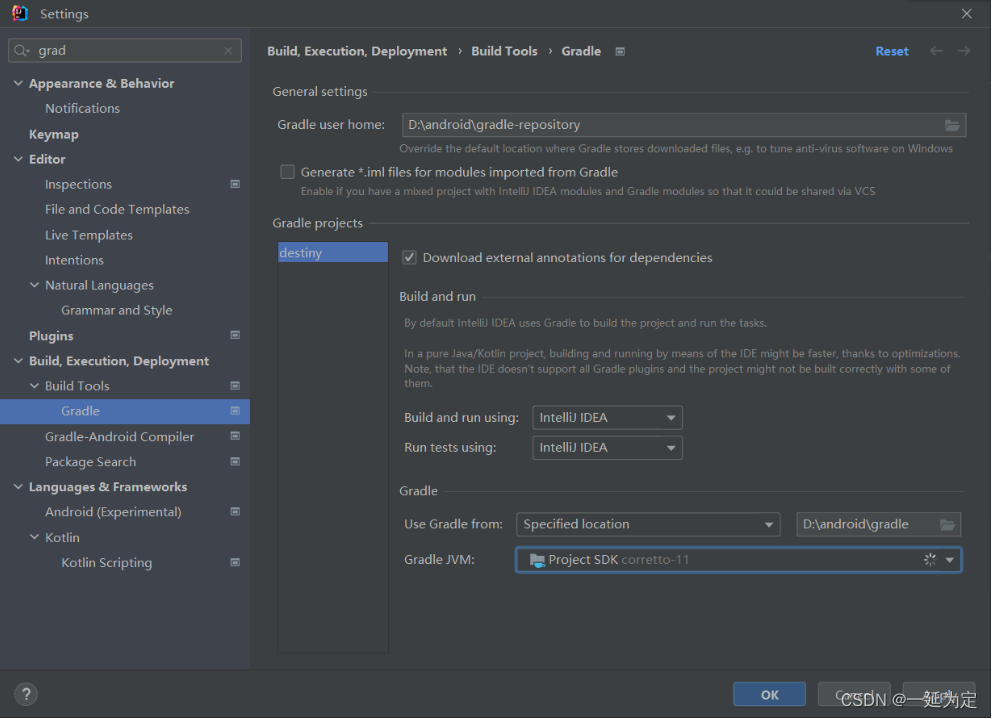
Task: Collapse Natural Languages node
Action: (x=34, y=286)
